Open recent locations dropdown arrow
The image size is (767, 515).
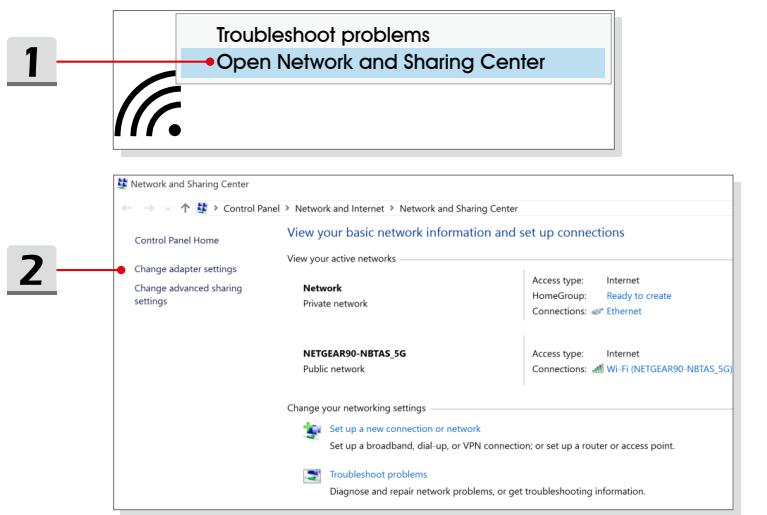pyautogui.click(x=168, y=209)
